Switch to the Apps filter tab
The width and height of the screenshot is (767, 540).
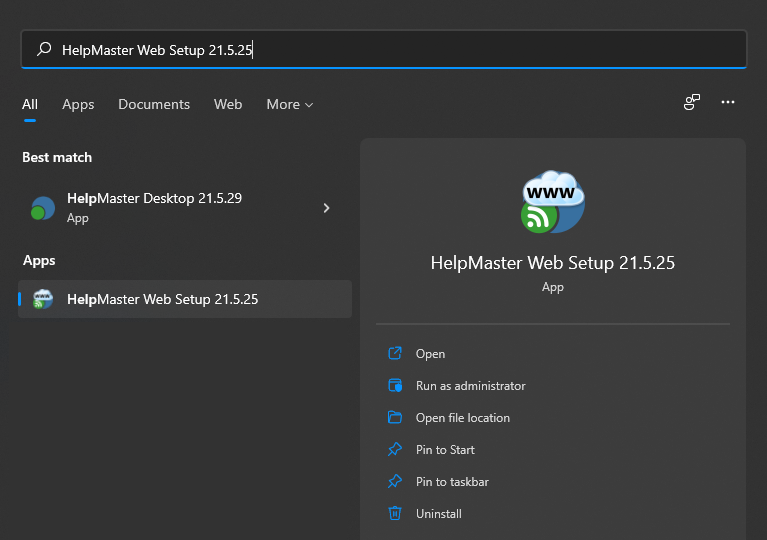(x=78, y=104)
